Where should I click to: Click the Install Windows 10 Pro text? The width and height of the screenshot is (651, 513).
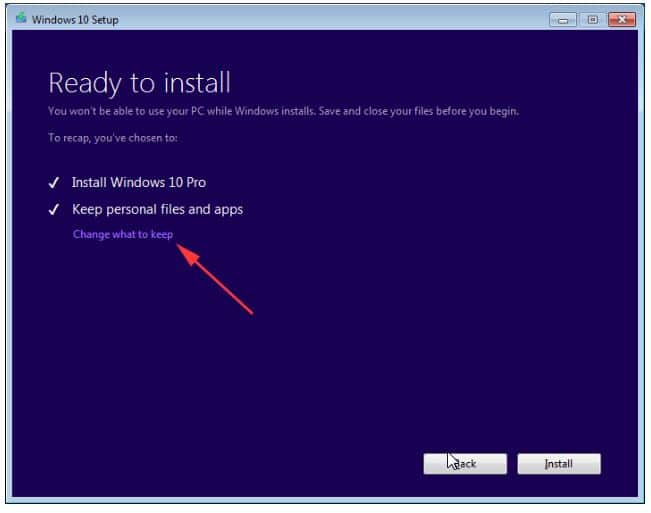(139, 183)
